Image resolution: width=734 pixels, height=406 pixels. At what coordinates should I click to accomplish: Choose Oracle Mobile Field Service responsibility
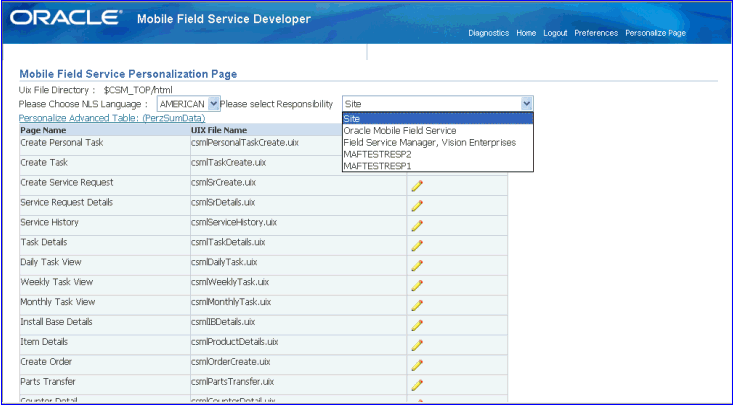coord(438,131)
